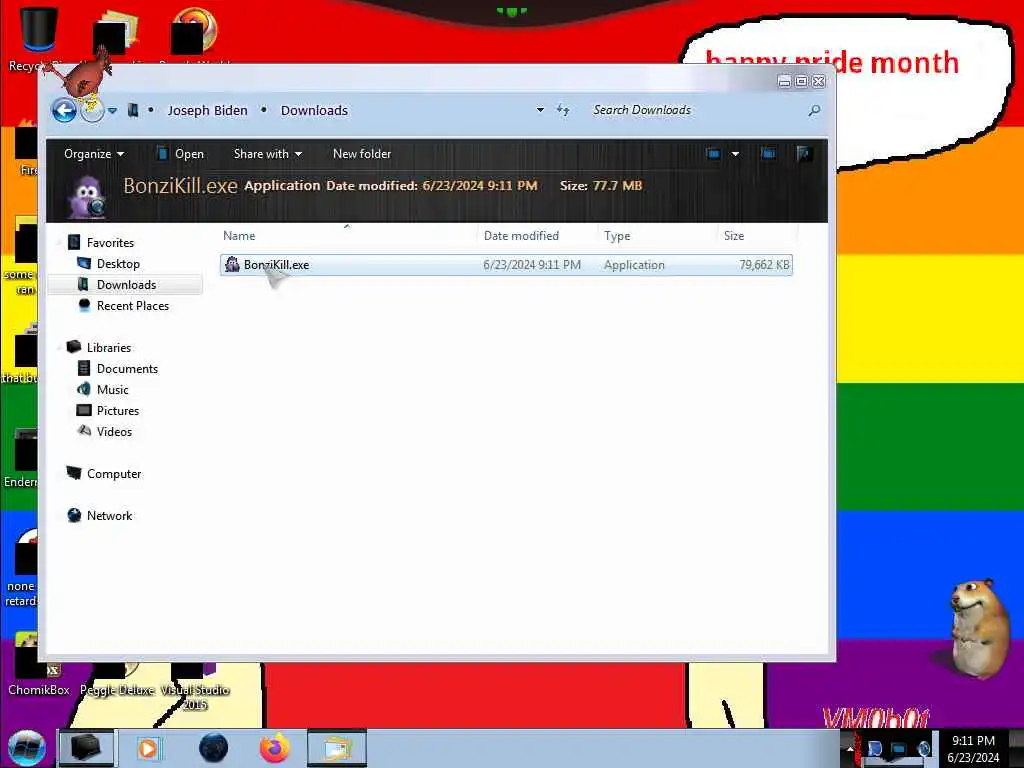
Task: Click the taskbar clock showing 9:11 PM
Action: 973,749
